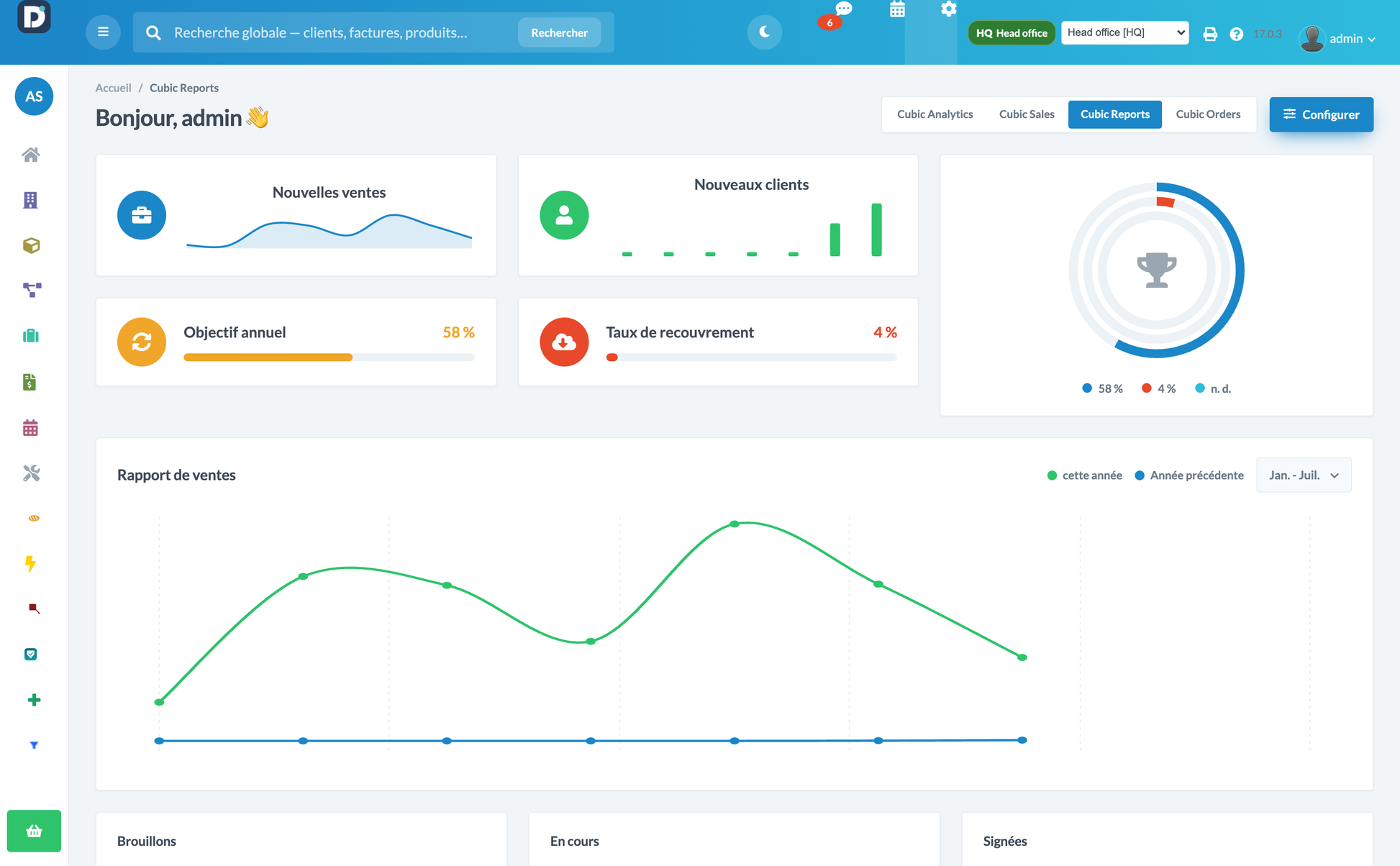Image resolution: width=1400 pixels, height=866 pixels.
Task: Switch to Cubic Sales tab
Action: click(x=1027, y=114)
